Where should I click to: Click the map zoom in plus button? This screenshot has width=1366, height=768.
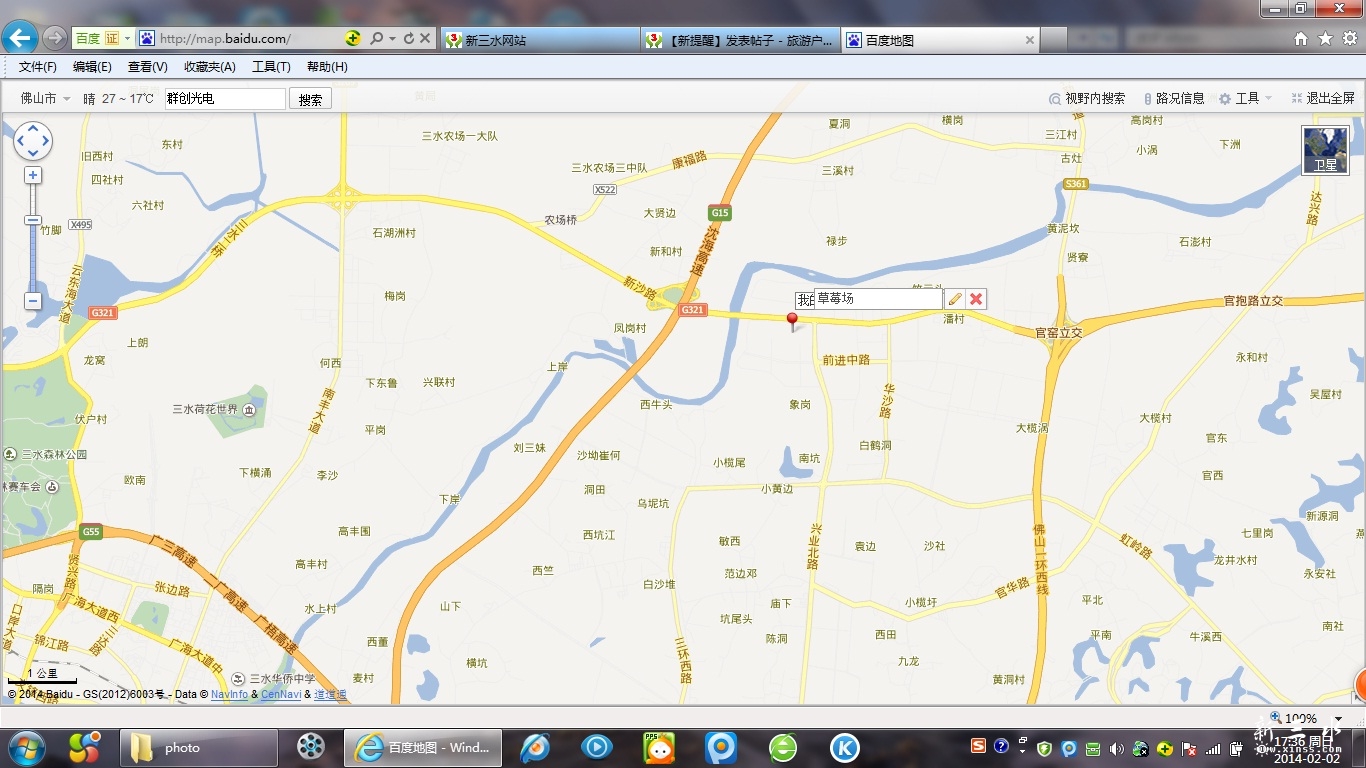click(33, 175)
